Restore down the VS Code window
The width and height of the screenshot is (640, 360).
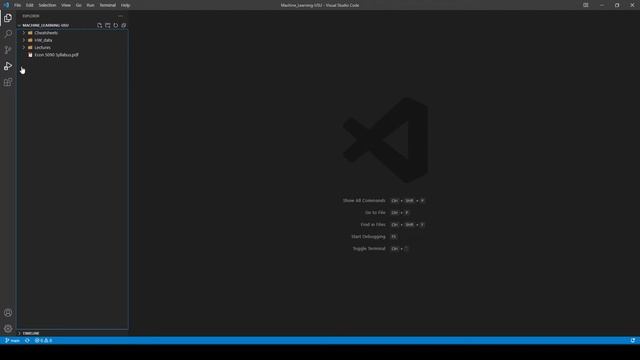[617, 5]
